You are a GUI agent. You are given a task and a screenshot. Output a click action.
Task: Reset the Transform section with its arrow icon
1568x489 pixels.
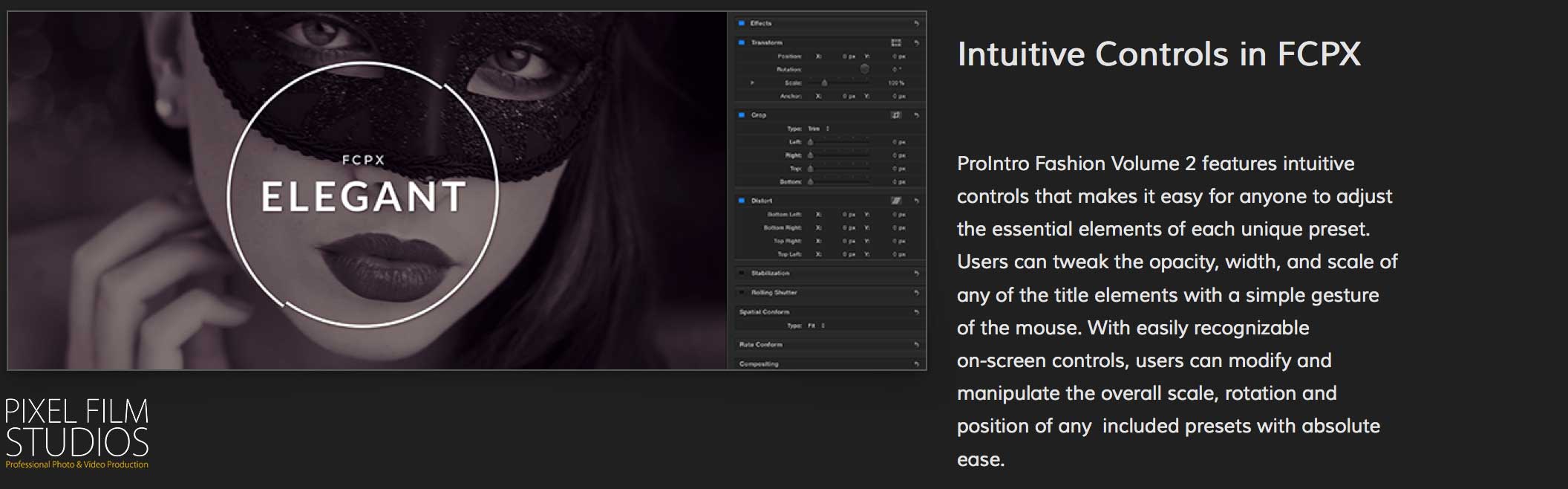click(x=916, y=42)
